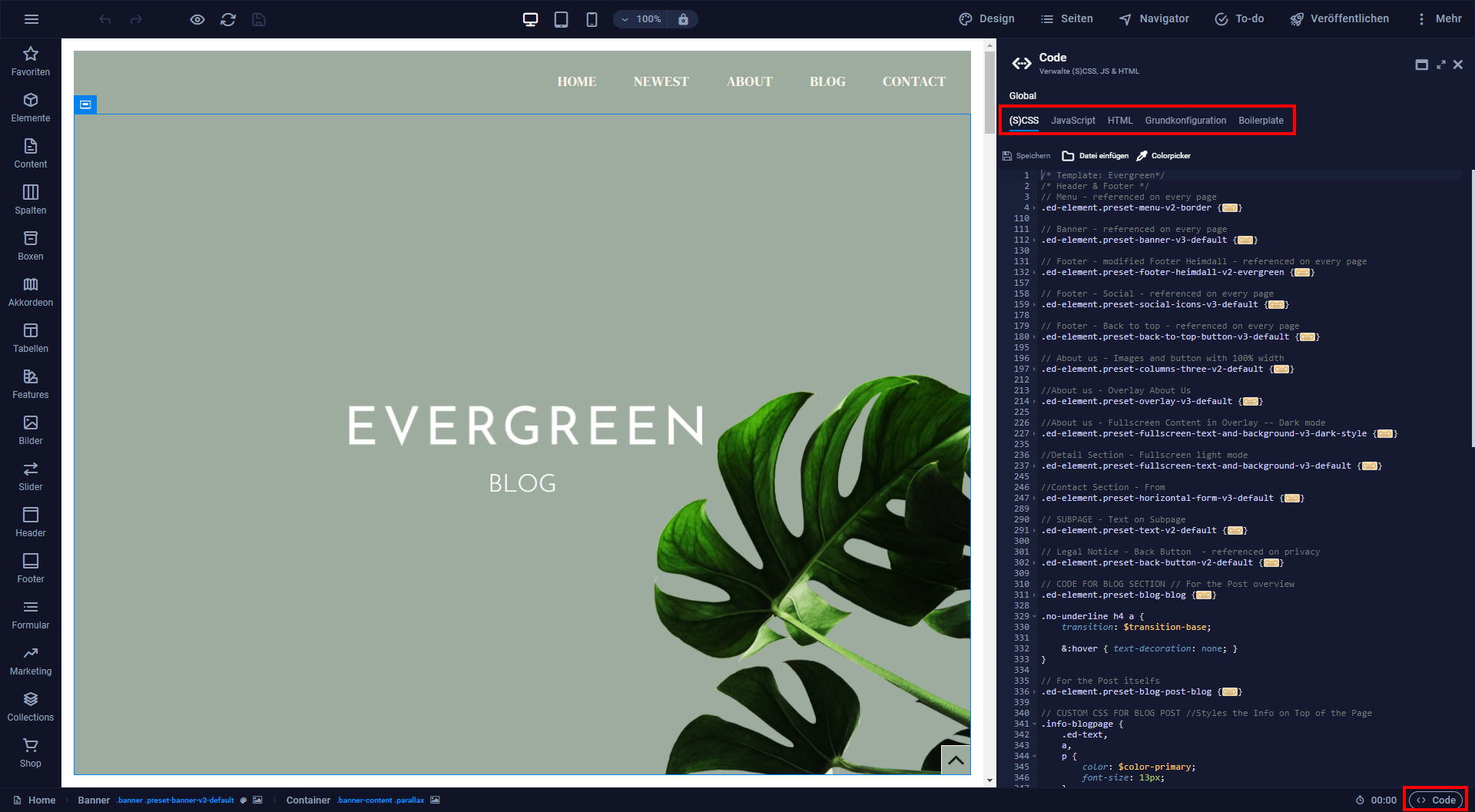Open the hamburger main menu

[x=31, y=19]
